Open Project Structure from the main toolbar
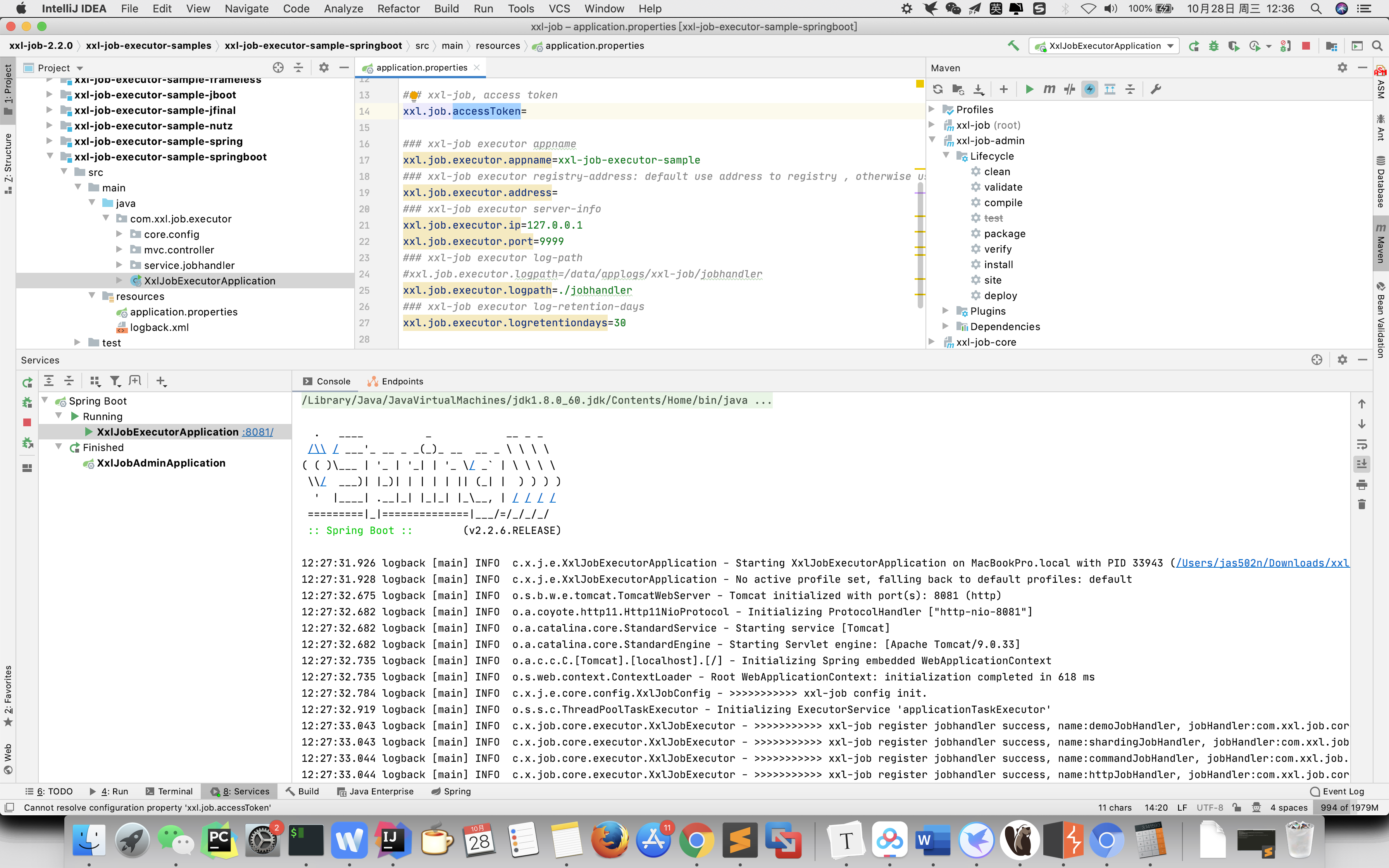The image size is (1389, 868). pyautogui.click(x=1332, y=46)
